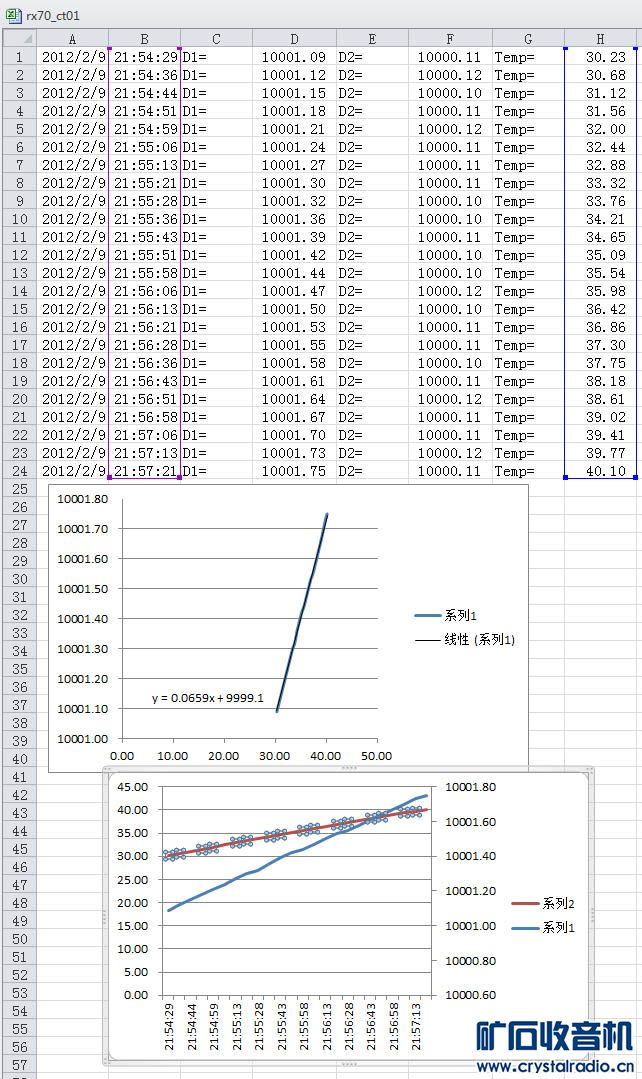Image resolution: width=642 pixels, height=1079 pixels.
Task: Click the D2= cell in row 1
Action: [x=372, y=57]
